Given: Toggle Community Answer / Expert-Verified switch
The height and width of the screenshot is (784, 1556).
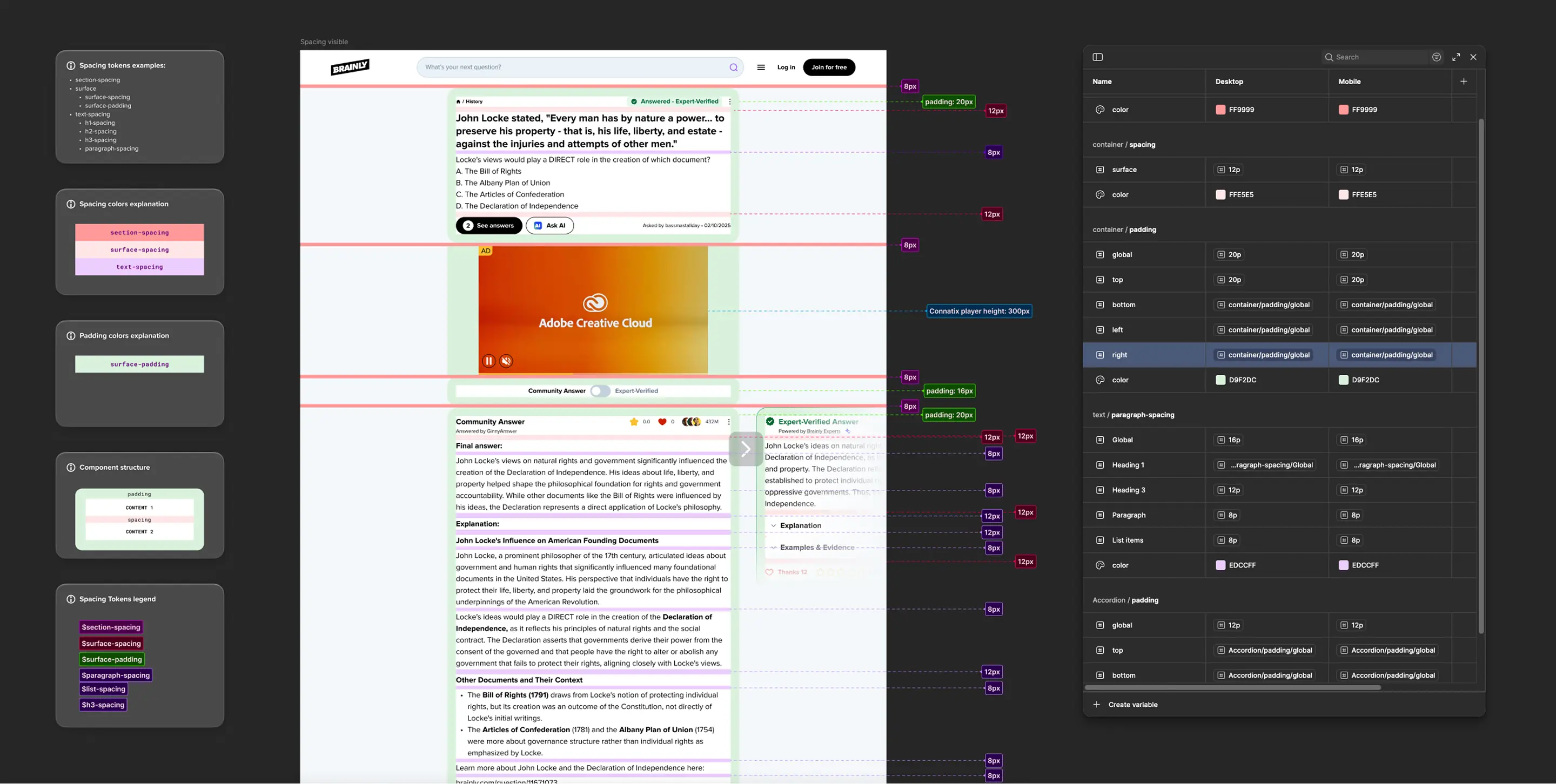Looking at the screenshot, I should coord(600,391).
